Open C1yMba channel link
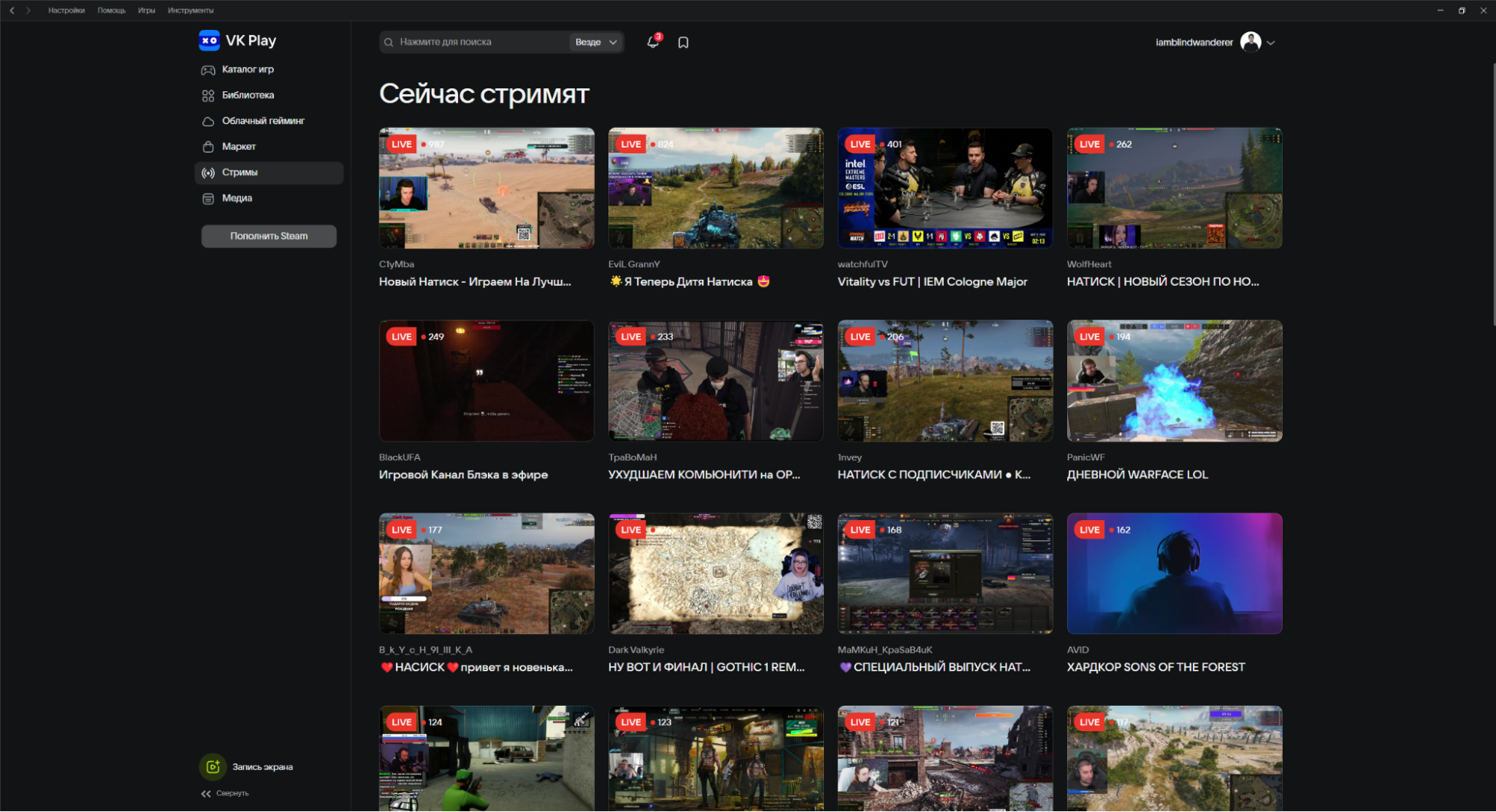The image size is (1496, 812). click(396, 264)
